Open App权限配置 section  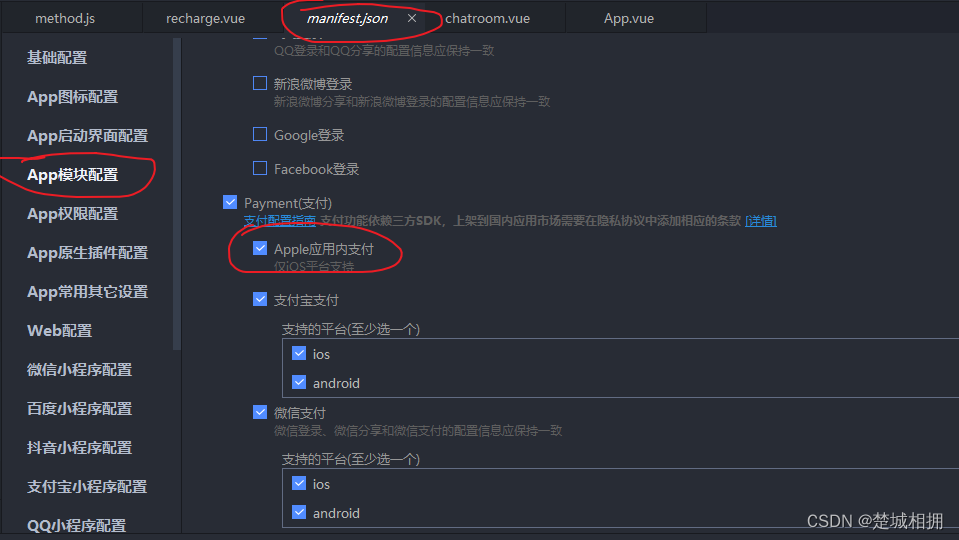(x=73, y=213)
